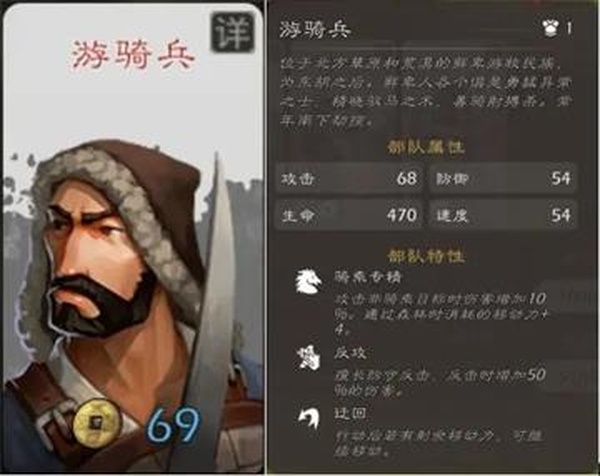Select the 速度 54 stat box
Image resolution: width=600 pixels, height=476 pixels.
(x=504, y=215)
